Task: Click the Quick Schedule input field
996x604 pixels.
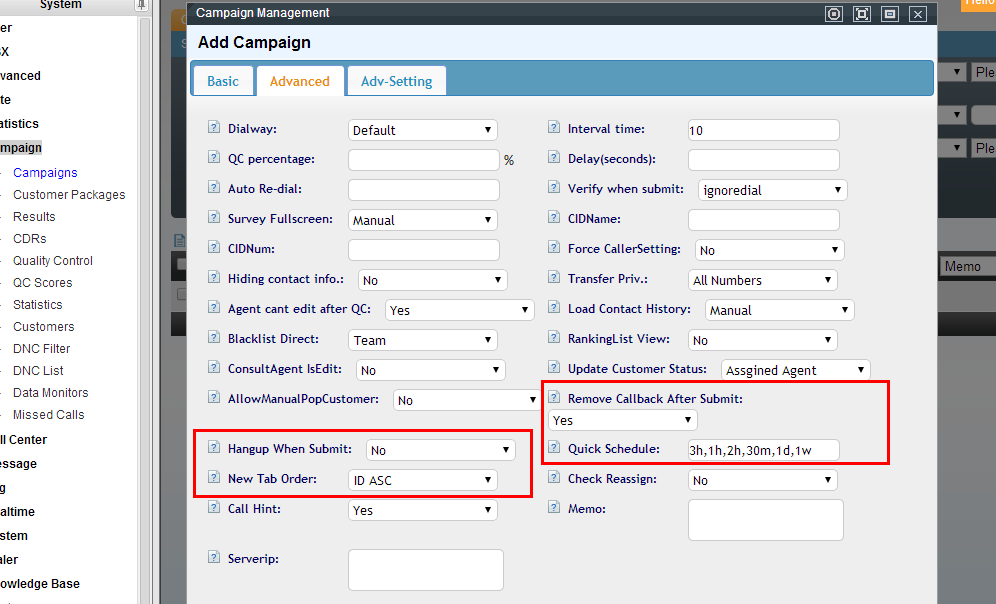Action: coord(763,450)
